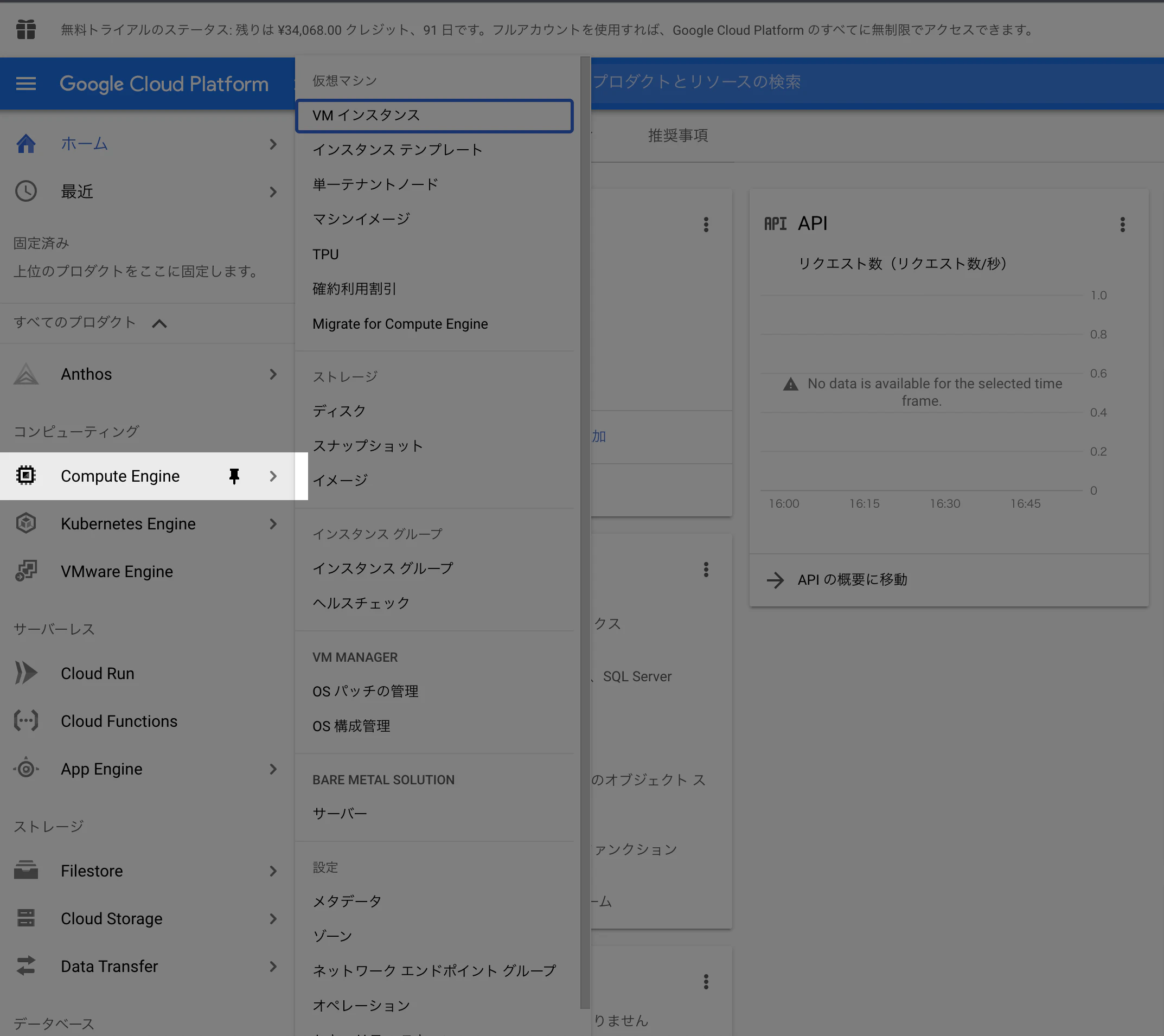Image resolution: width=1164 pixels, height=1036 pixels.
Task: Click the arrow icon beside API の概要に移動
Action: (775, 580)
